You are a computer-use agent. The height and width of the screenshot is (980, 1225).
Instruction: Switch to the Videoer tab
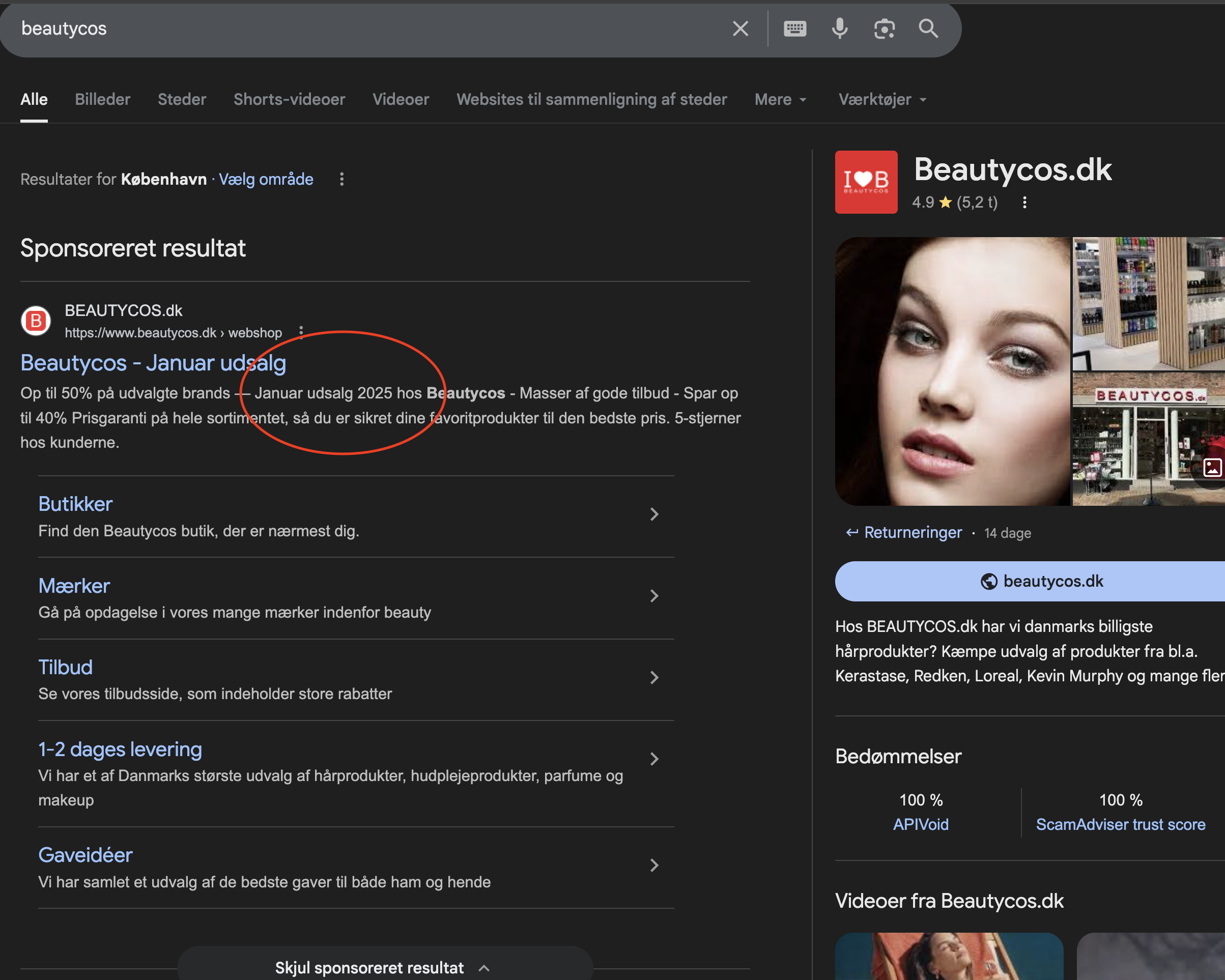pyautogui.click(x=401, y=99)
